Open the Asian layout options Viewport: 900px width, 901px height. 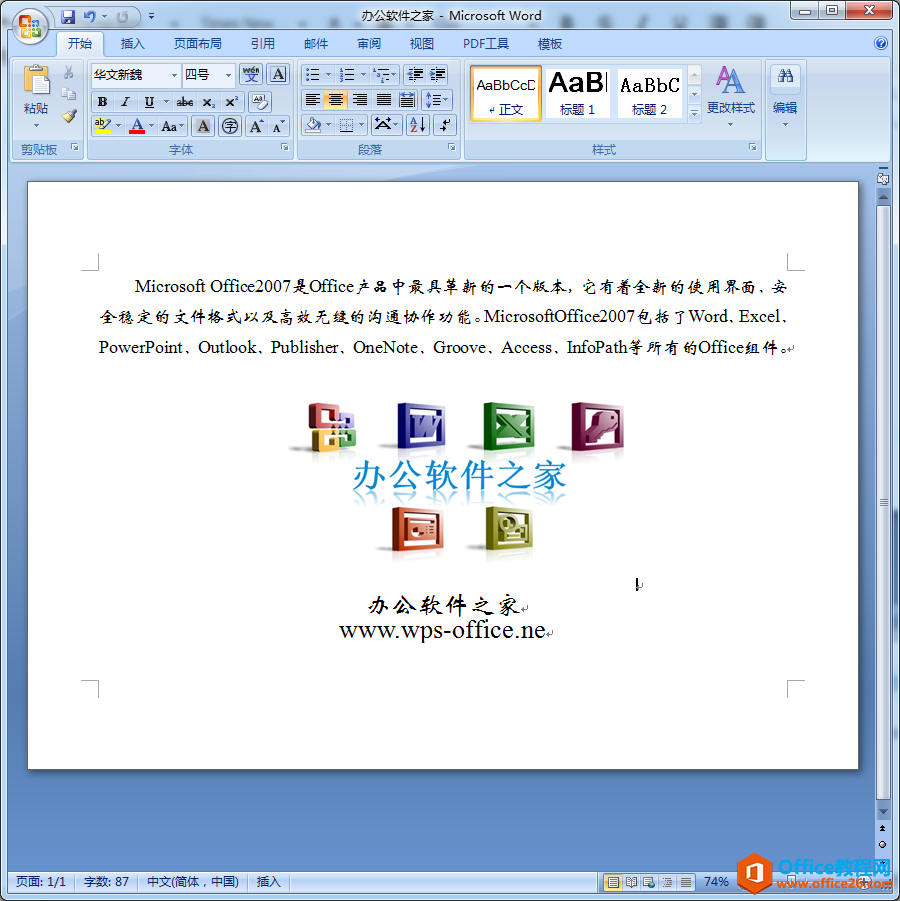click(385, 125)
